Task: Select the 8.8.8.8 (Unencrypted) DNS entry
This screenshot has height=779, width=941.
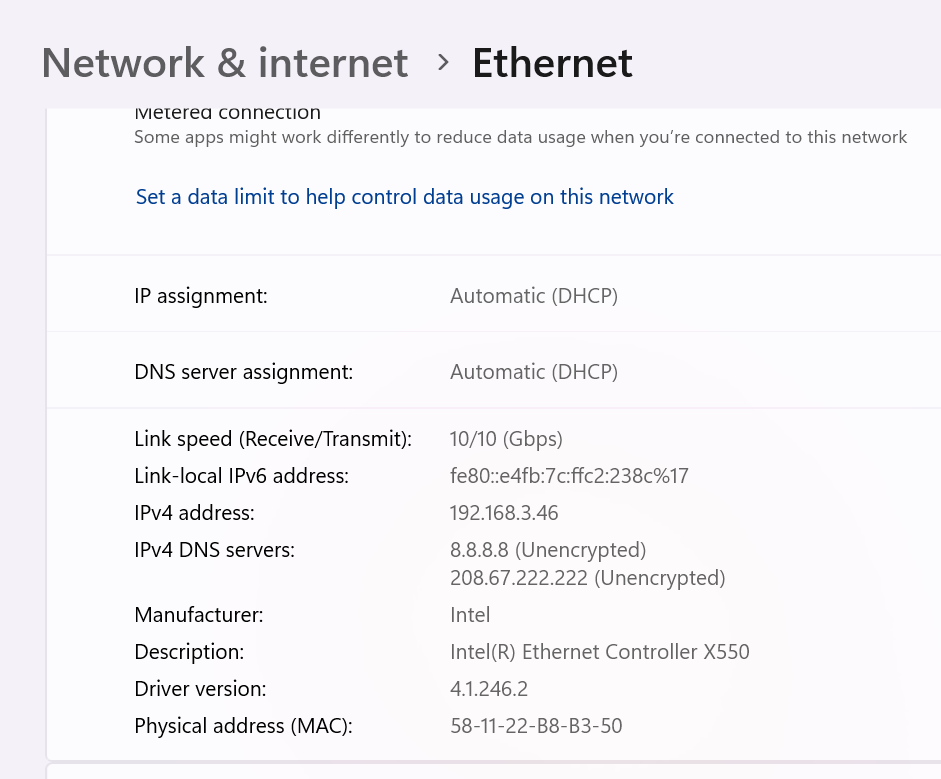Action: pyautogui.click(x=548, y=550)
